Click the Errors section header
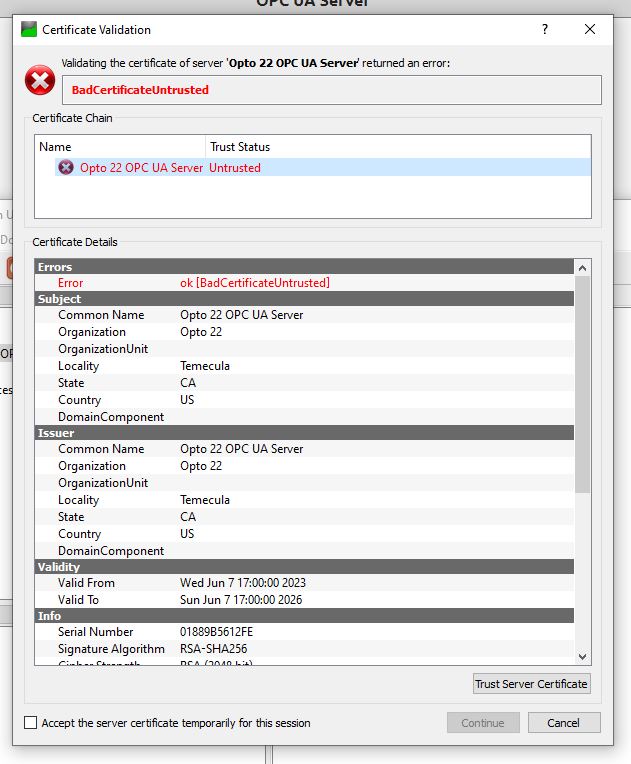The height and width of the screenshot is (764, 631). click(x=304, y=267)
